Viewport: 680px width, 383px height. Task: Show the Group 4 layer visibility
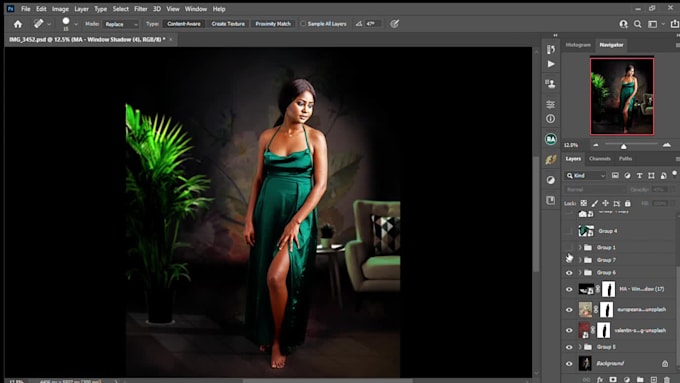tap(569, 231)
